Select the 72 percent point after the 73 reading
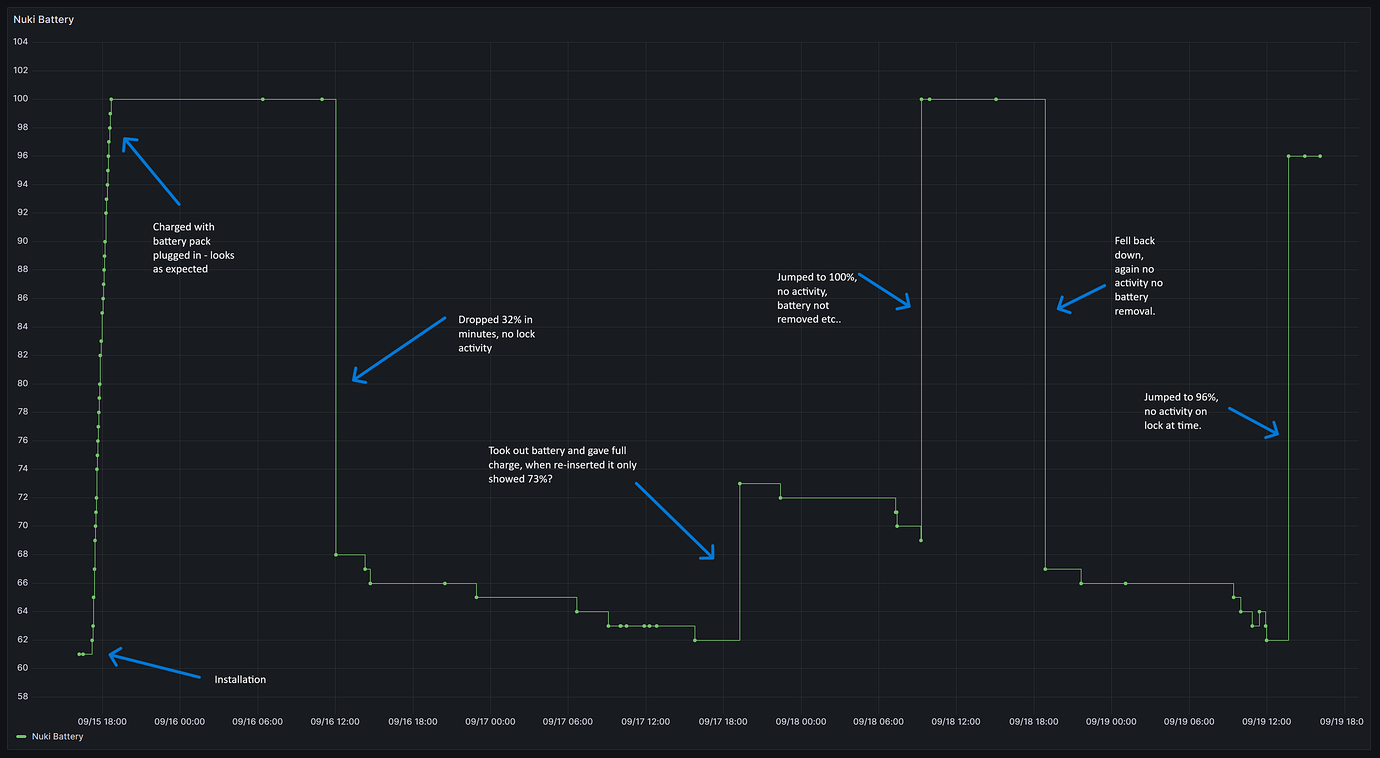The width and height of the screenshot is (1380, 758). tap(780, 497)
